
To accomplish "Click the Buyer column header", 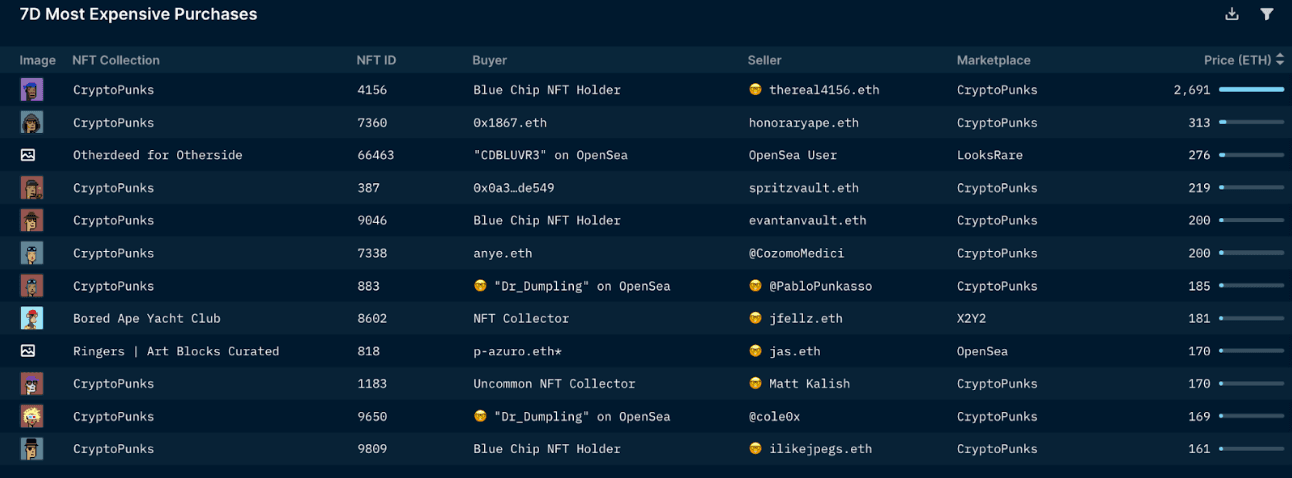I will (x=490, y=60).
